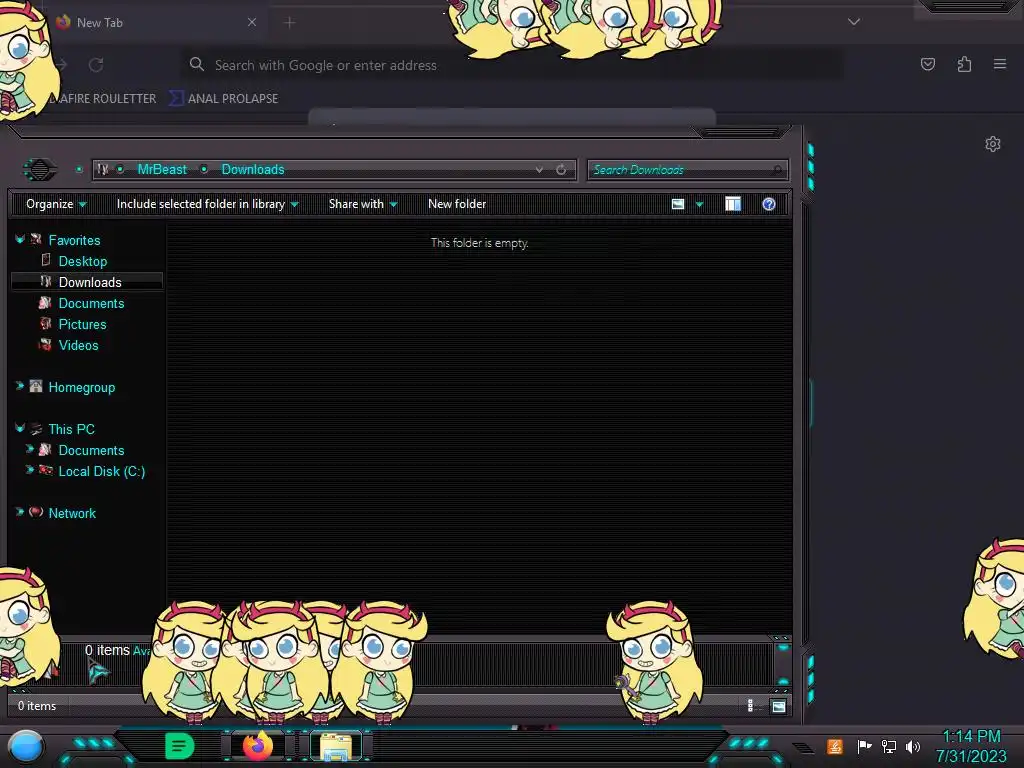Select Favorites in navigation pane
The height and width of the screenshot is (768, 1024).
(74, 240)
